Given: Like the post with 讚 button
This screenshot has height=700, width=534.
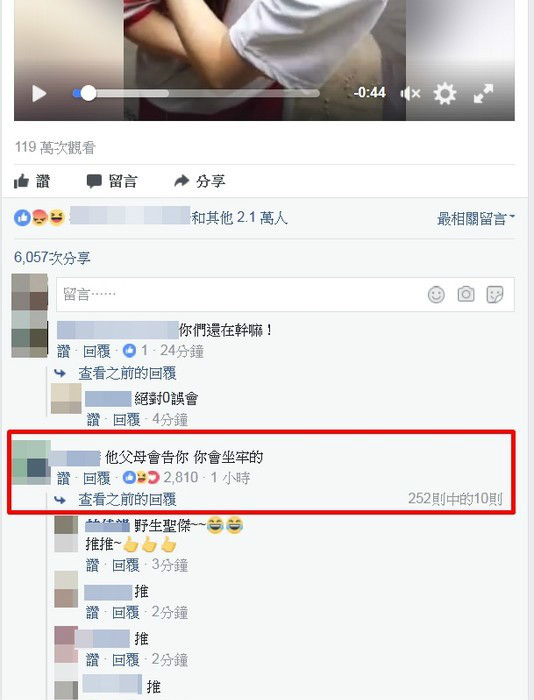Looking at the screenshot, I should [32, 181].
